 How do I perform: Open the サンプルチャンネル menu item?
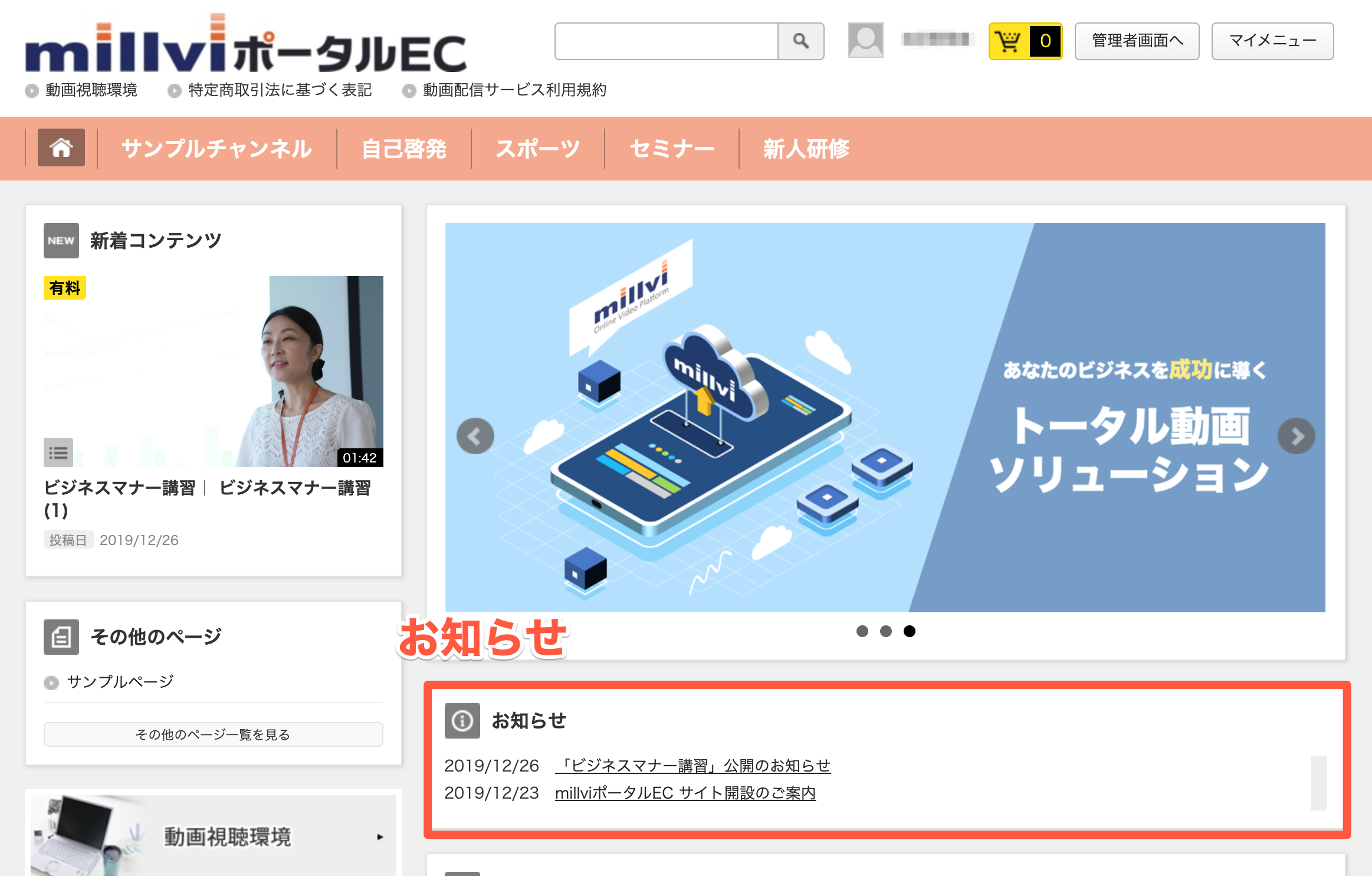(x=216, y=149)
